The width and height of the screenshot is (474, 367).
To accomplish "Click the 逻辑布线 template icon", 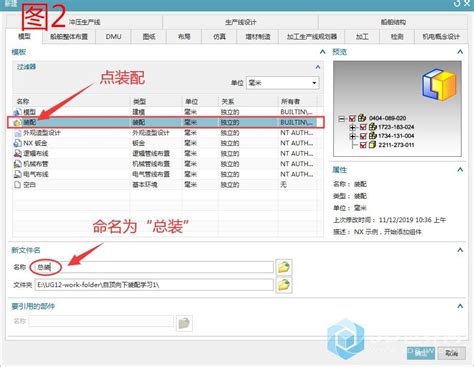I will pos(17,153).
